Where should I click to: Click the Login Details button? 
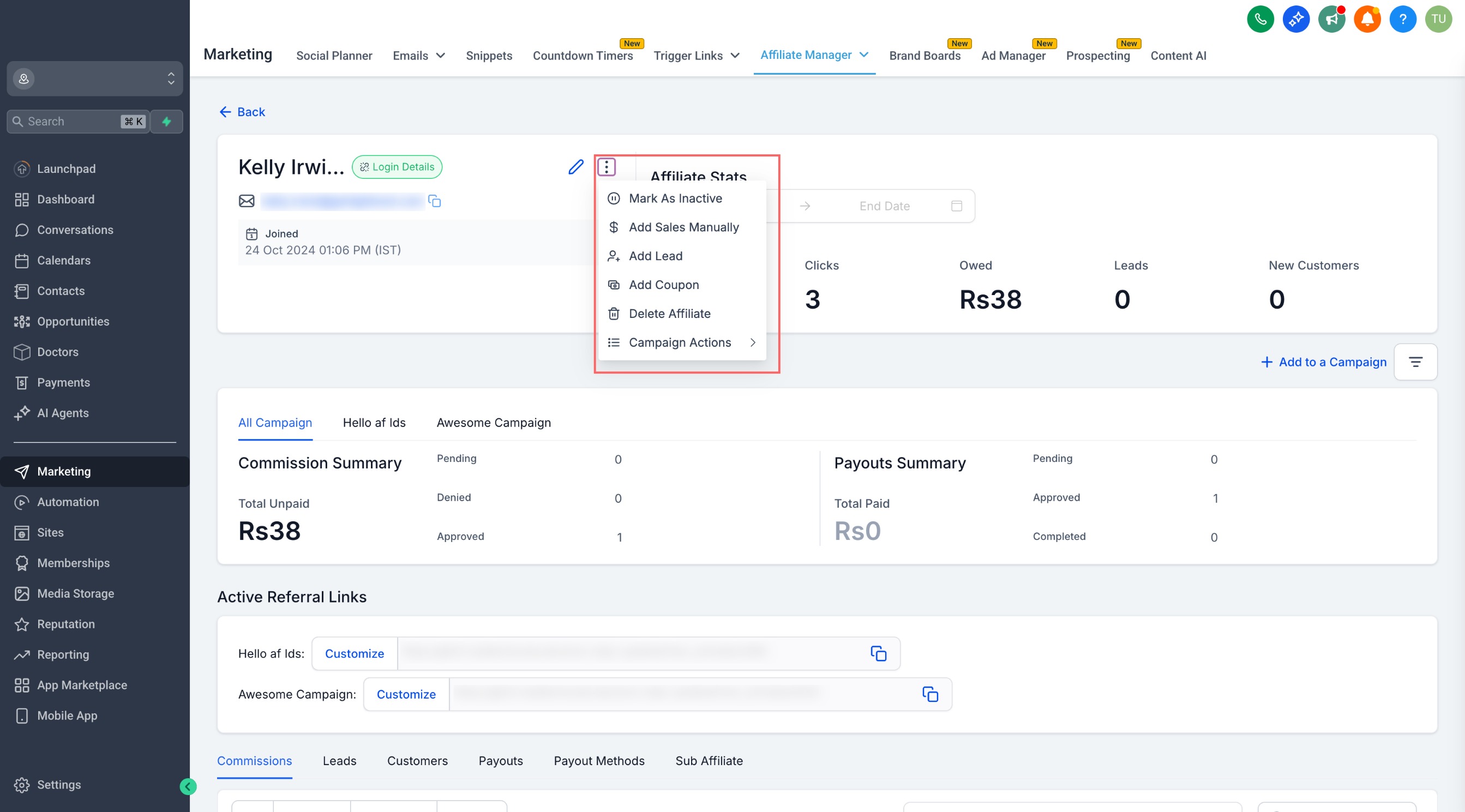pos(397,167)
